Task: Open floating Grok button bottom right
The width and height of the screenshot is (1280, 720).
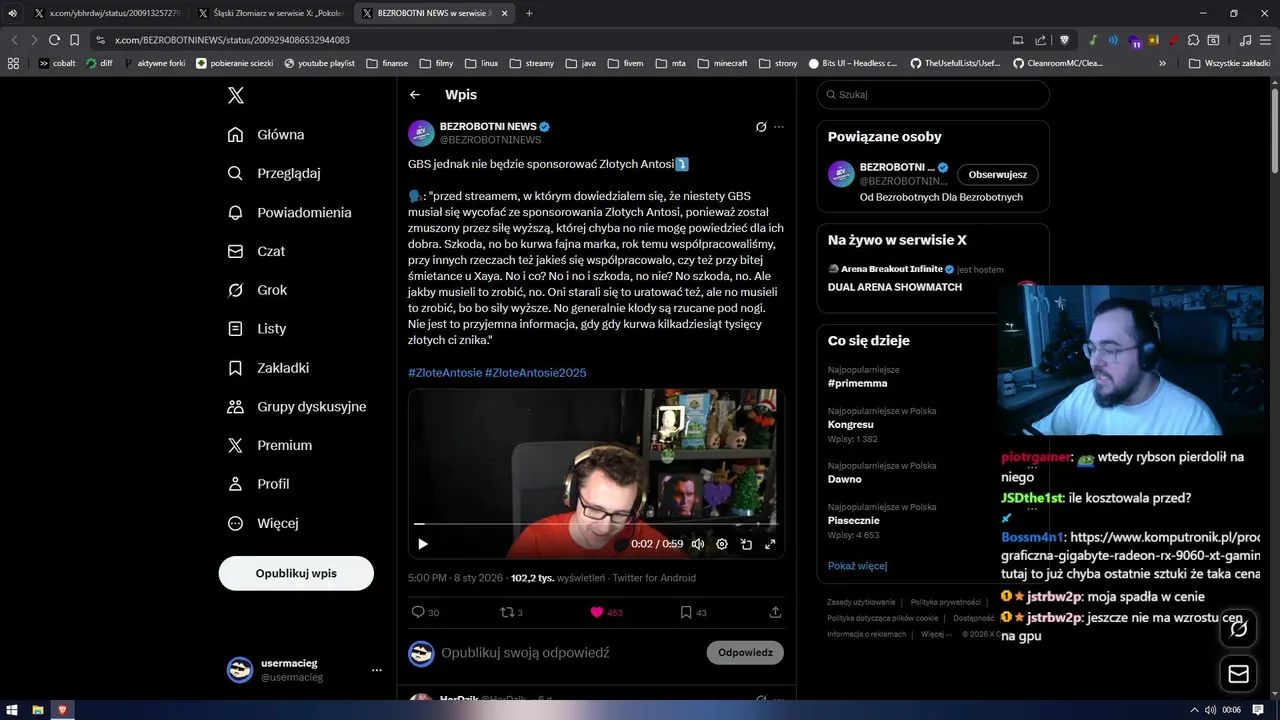Action: 1238,629
